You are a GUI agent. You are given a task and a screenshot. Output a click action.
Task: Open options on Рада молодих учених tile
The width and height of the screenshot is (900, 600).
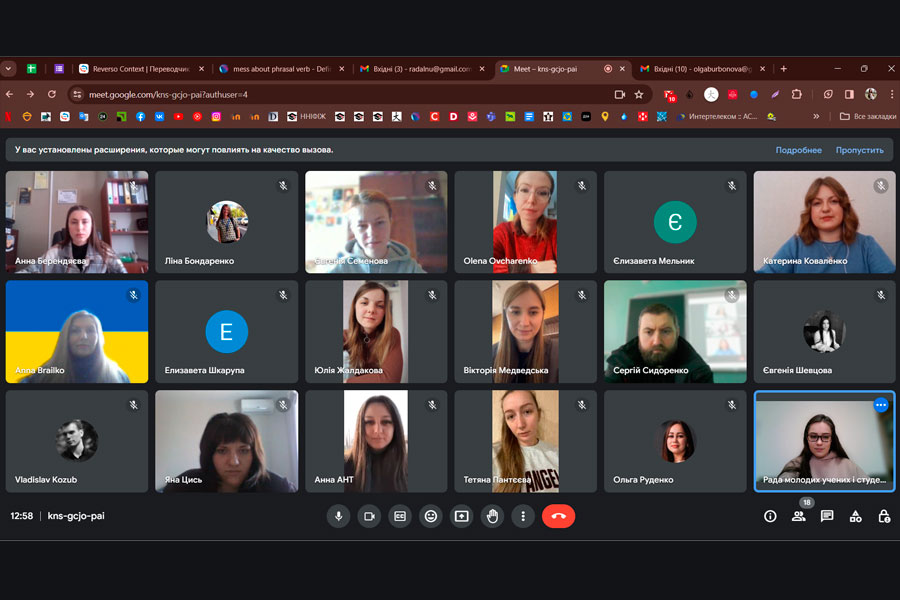pyautogui.click(x=881, y=405)
